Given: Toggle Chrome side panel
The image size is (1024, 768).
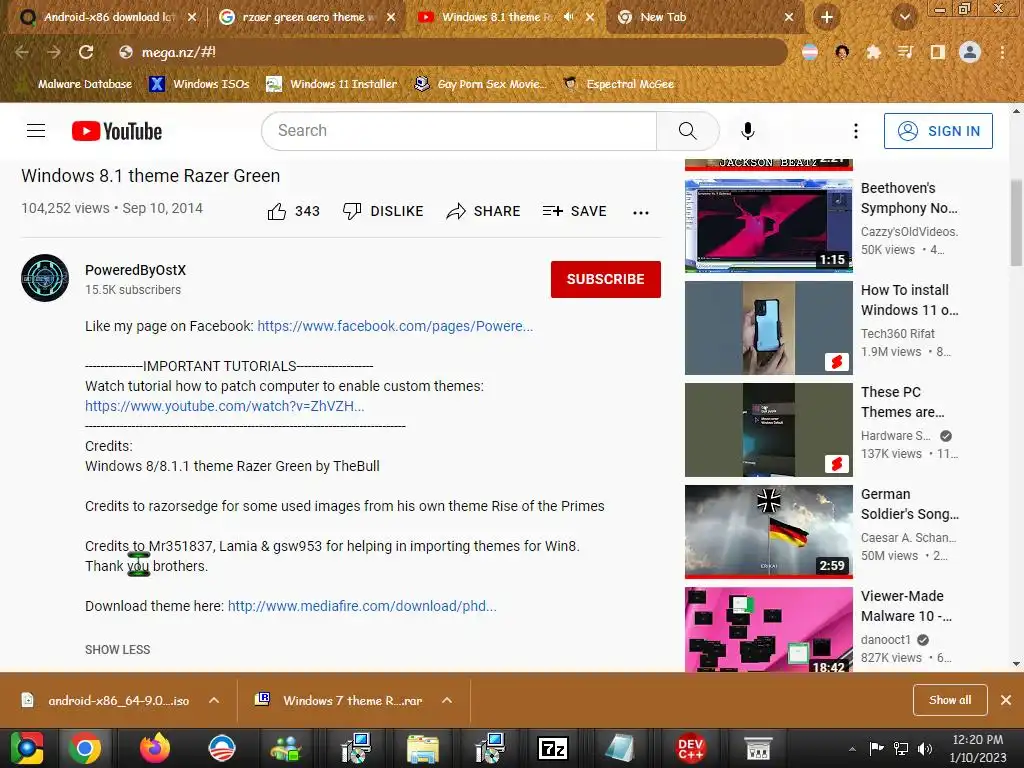Looking at the screenshot, I should point(937,52).
